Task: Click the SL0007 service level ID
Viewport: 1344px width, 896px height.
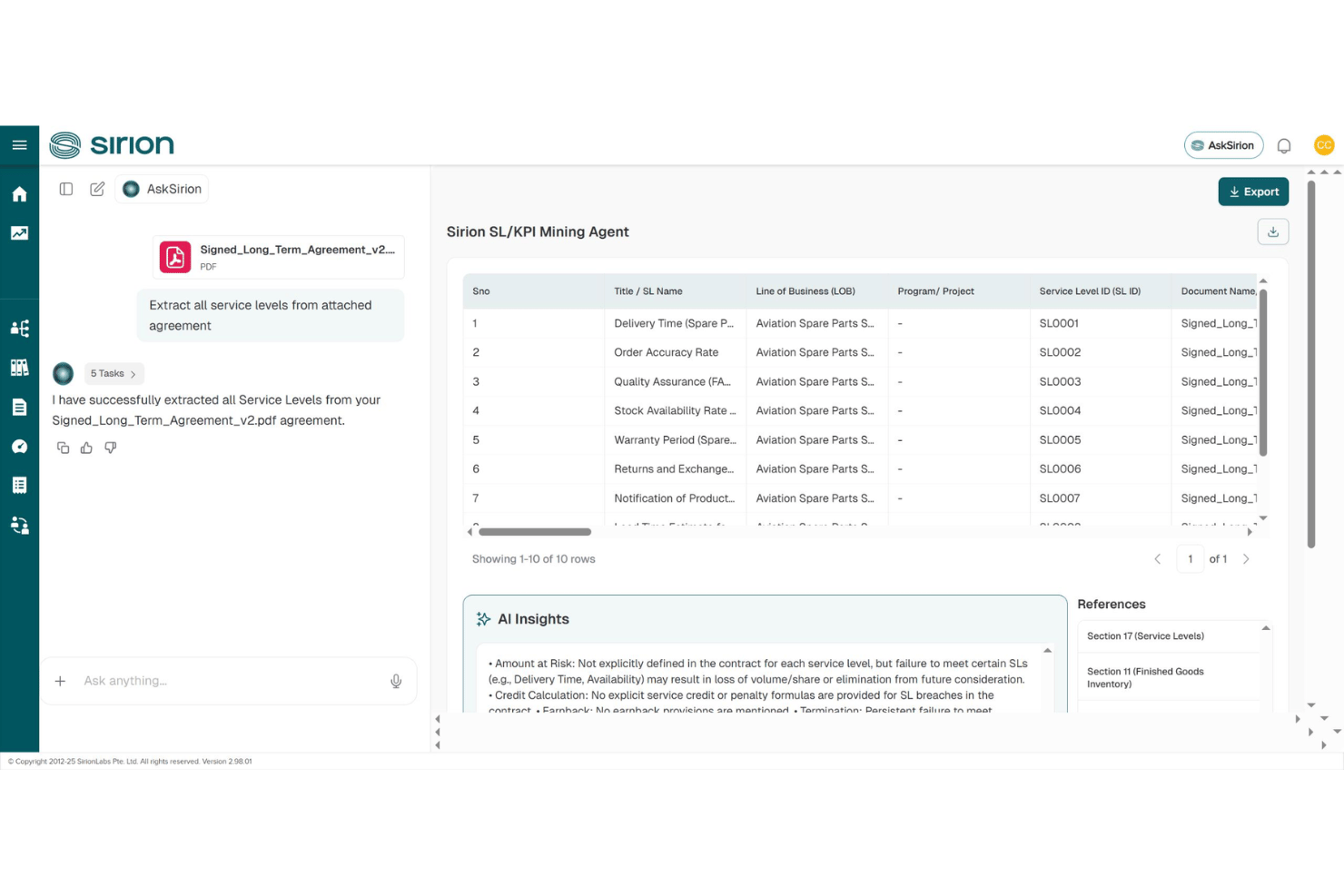Action: [1060, 498]
